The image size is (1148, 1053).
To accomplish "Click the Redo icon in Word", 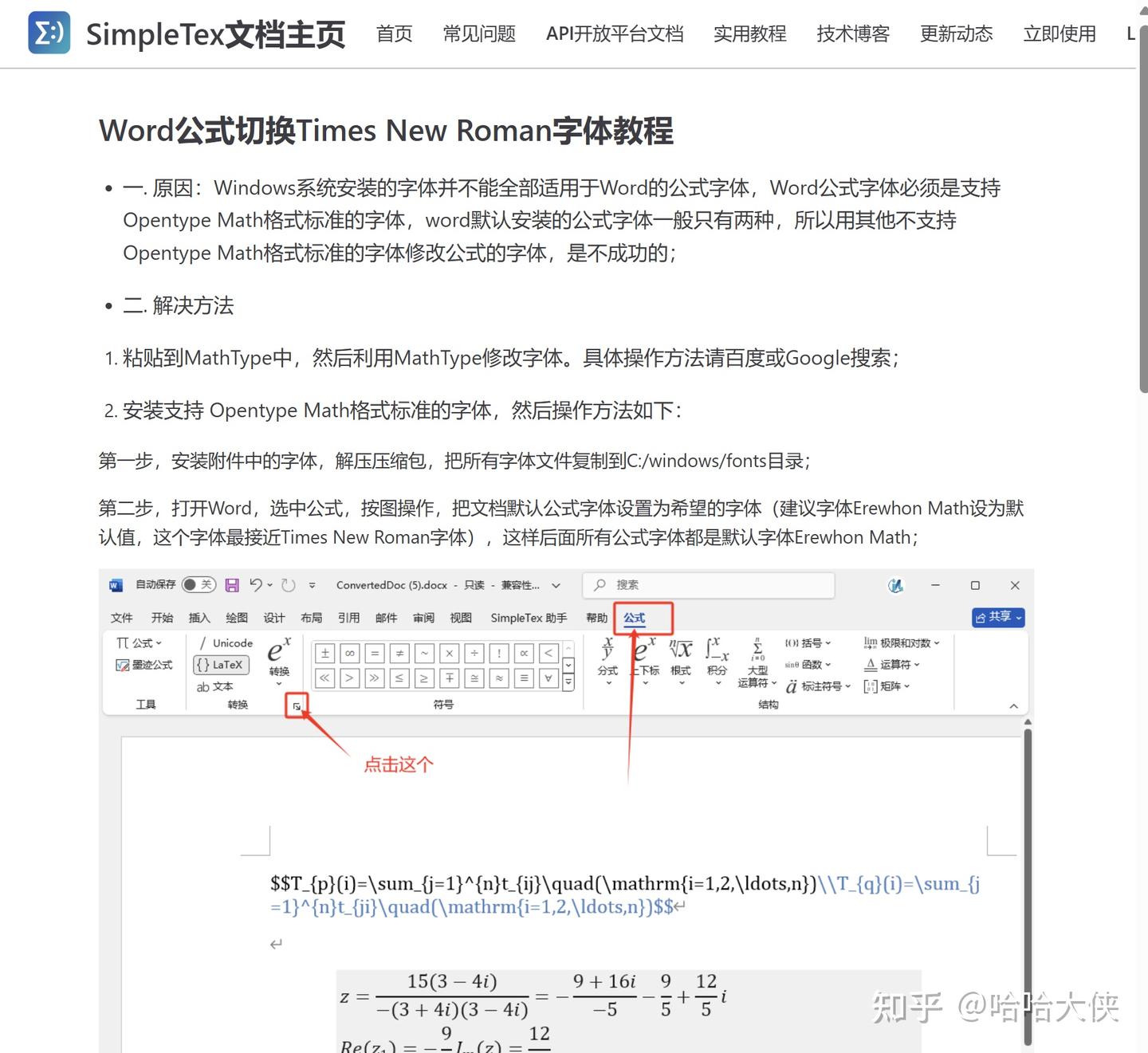I will coord(289,585).
